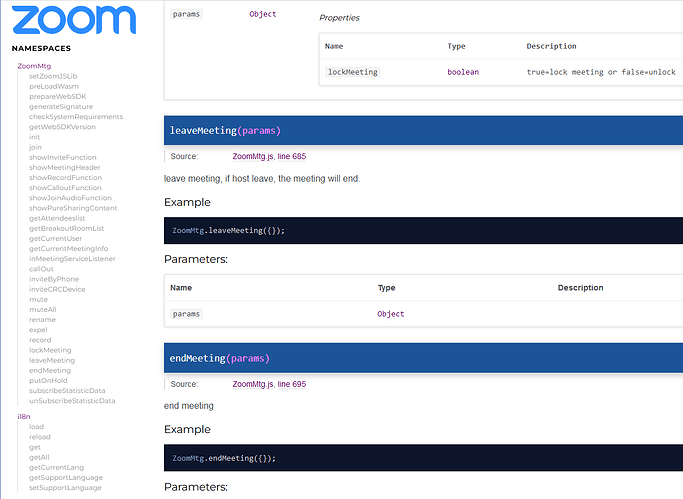The image size is (683, 499).
Task: Jump to showJoinAudioFunction
Action: (x=70, y=198)
